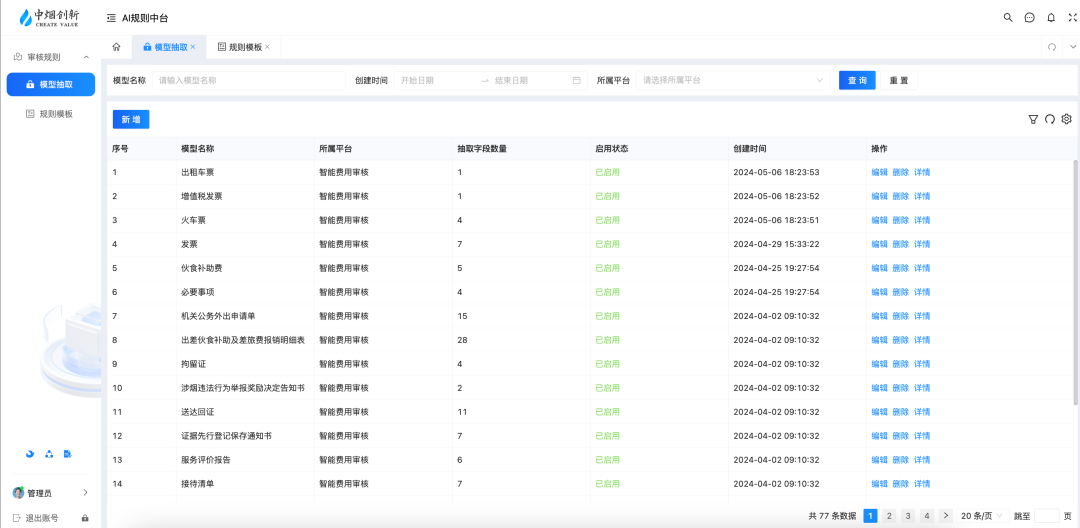The width and height of the screenshot is (1080, 528).
Task: Edit the 服务评价报告 row
Action: coord(880,460)
